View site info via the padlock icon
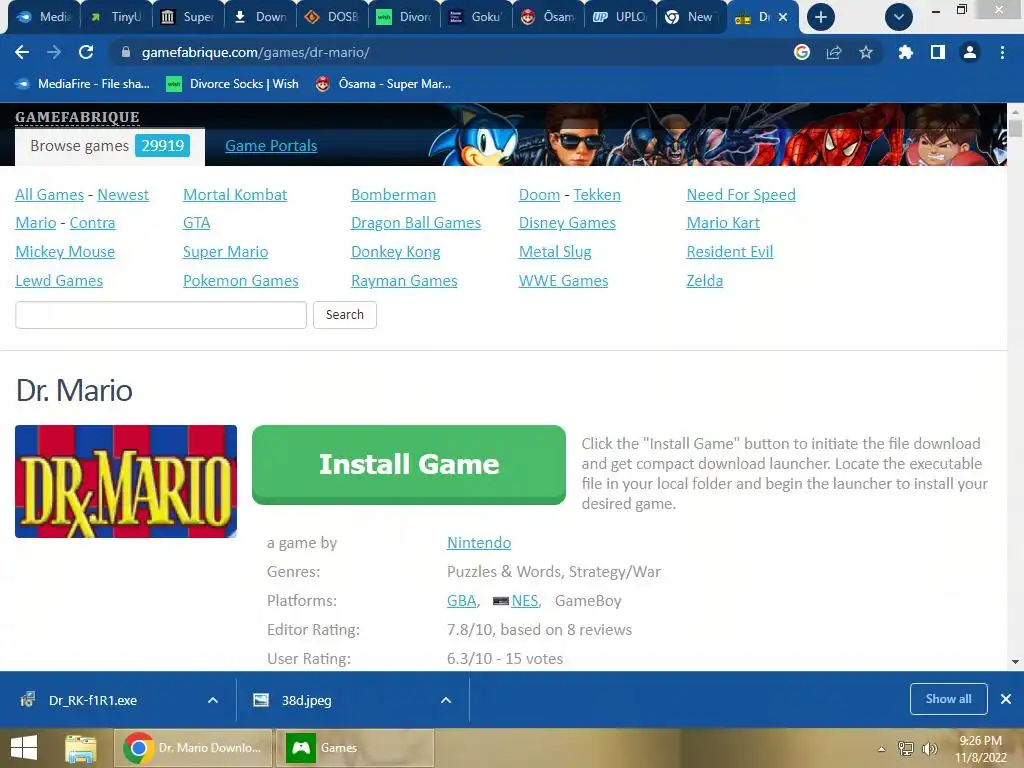The image size is (1024, 768). 126,52
